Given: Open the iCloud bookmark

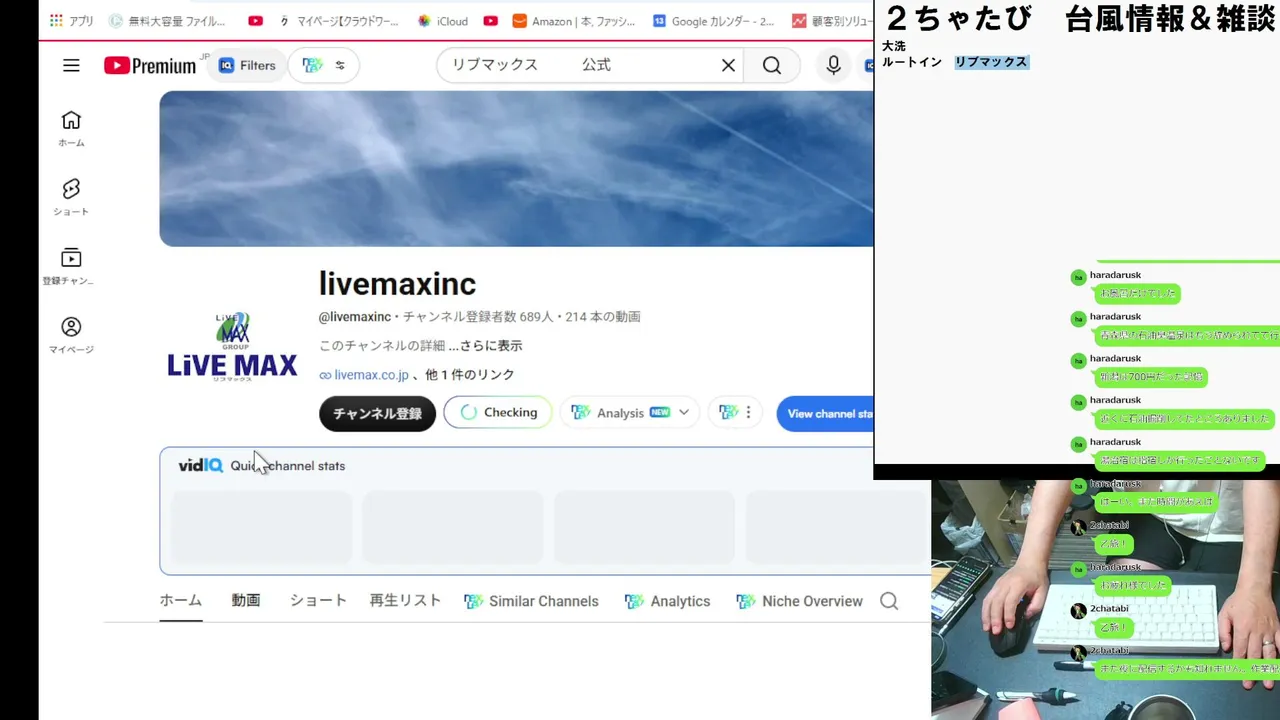Looking at the screenshot, I should pos(443,21).
